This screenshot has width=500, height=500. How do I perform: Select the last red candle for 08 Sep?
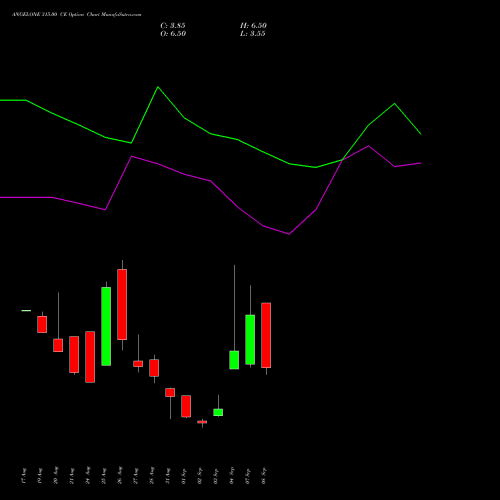pos(266,335)
